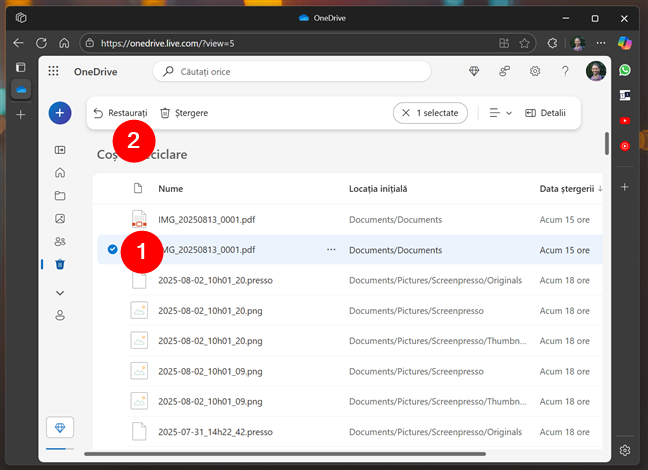Image resolution: width=648 pixels, height=470 pixels.
Task: Click the browser back arrow
Action: point(18,43)
